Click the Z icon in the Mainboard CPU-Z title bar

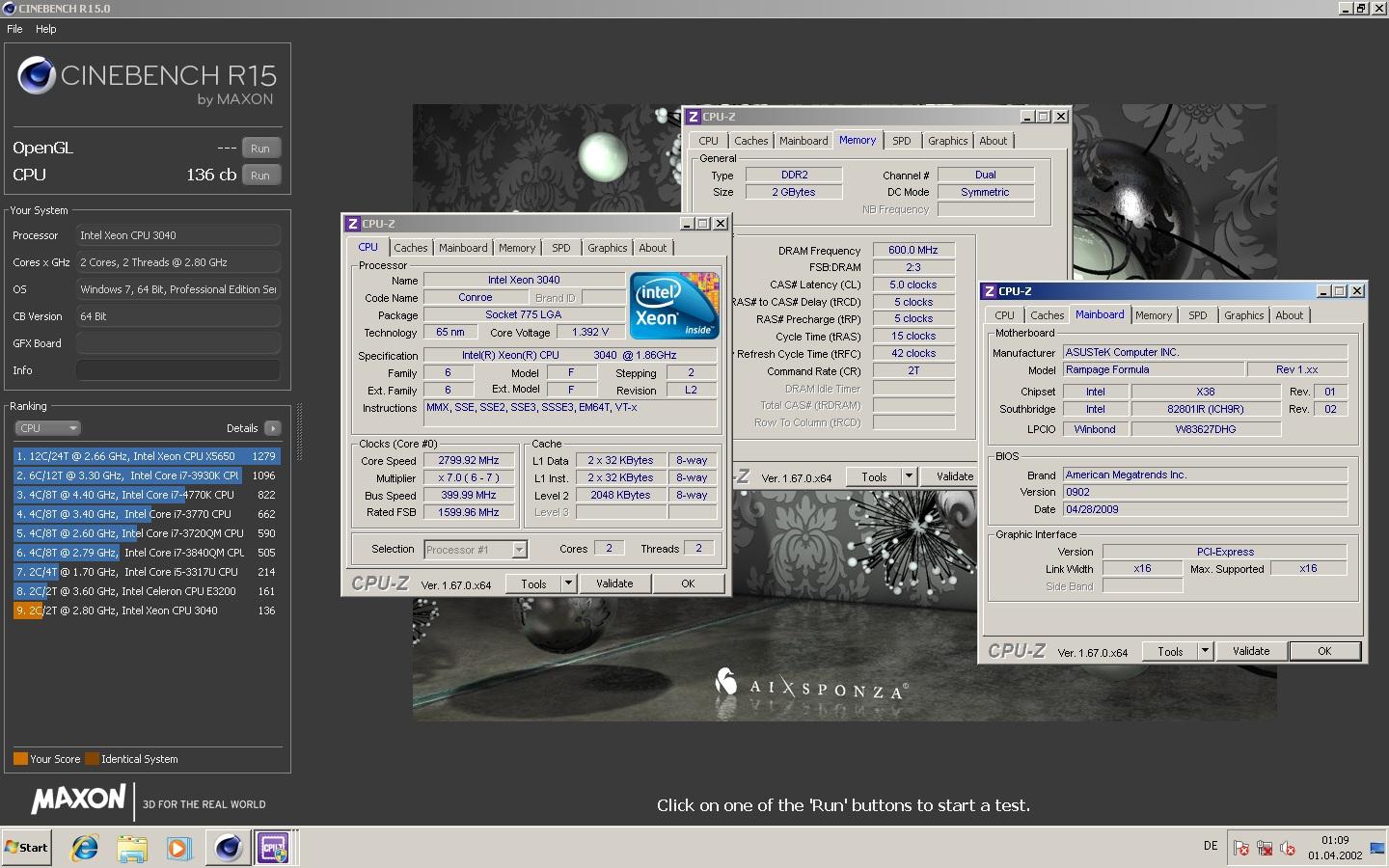click(x=990, y=291)
